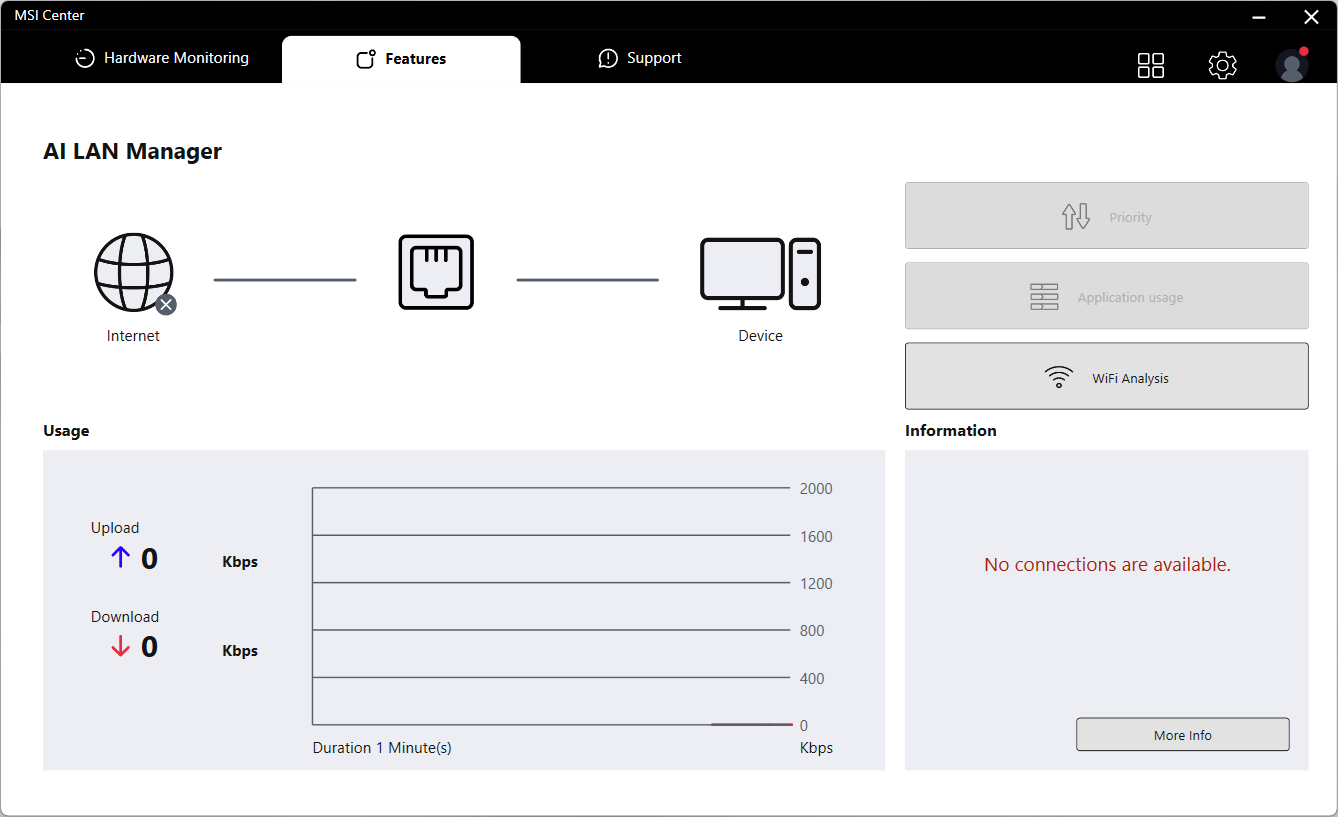This screenshot has height=817, width=1338.
Task: Click the Download label
Action: point(125,616)
